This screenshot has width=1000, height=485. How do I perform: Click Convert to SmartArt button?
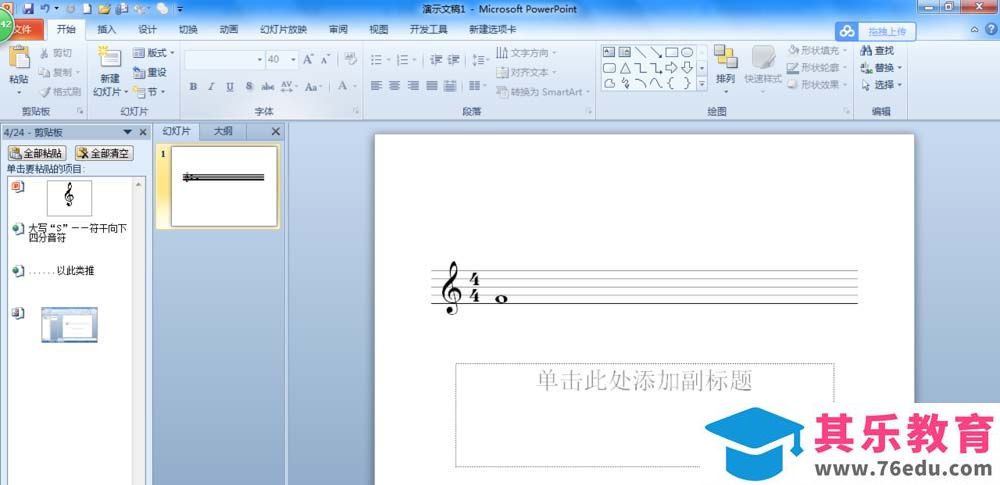(x=543, y=92)
